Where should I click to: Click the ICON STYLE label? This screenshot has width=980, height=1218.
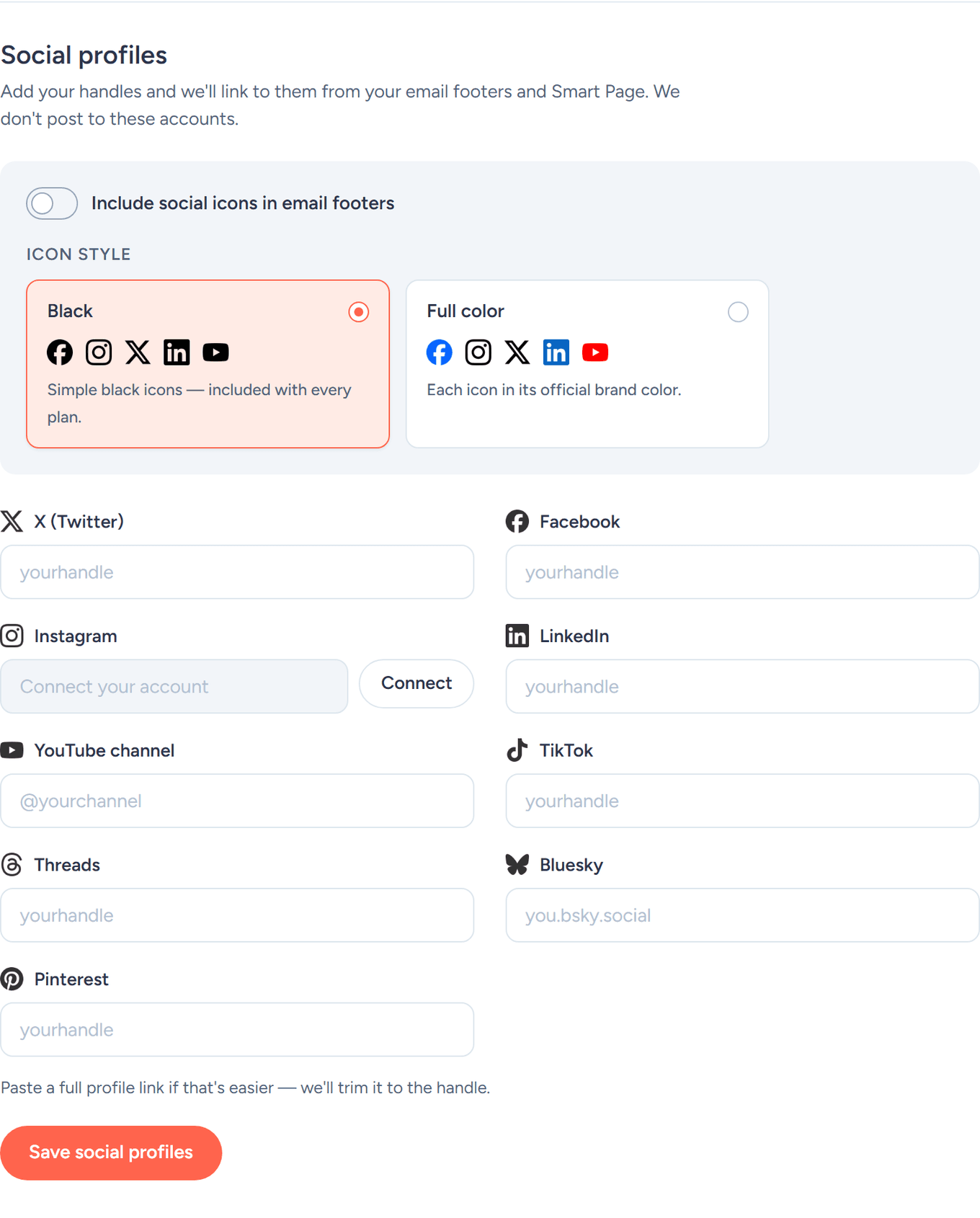pos(79,254)
